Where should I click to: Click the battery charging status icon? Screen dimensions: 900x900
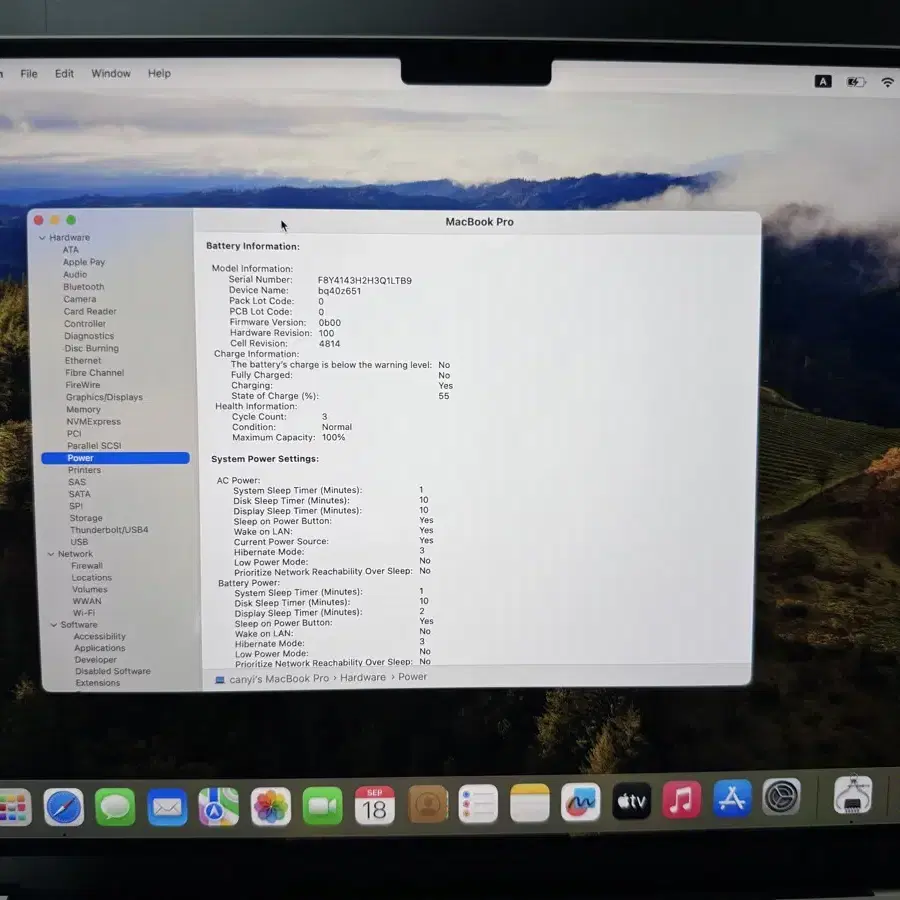(x=856, y=82)
